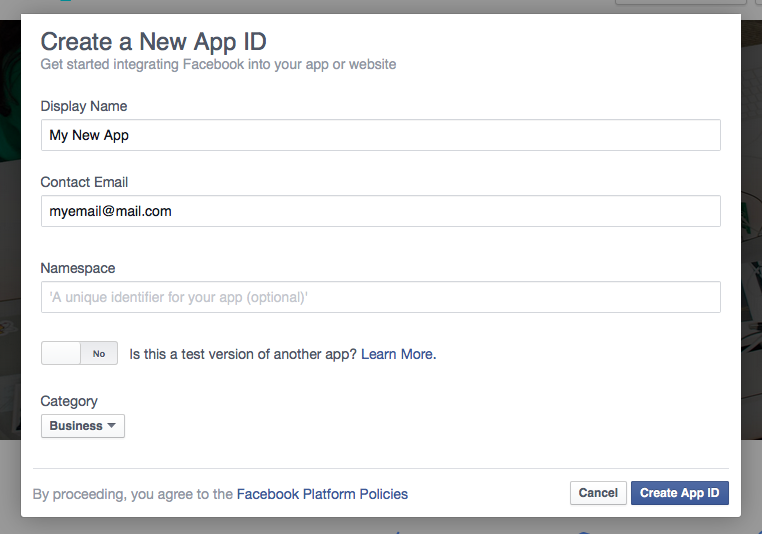
Task: Click the 'By proceeding, you agree' text
Action: coord(133,494)
